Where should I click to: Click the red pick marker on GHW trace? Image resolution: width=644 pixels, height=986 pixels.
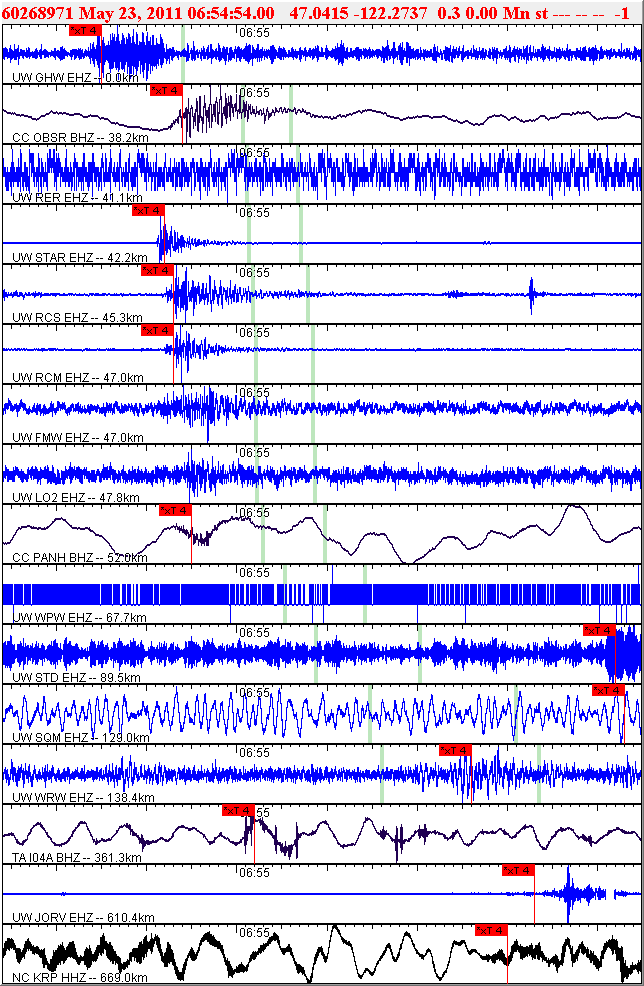click(x=85, y=30)
